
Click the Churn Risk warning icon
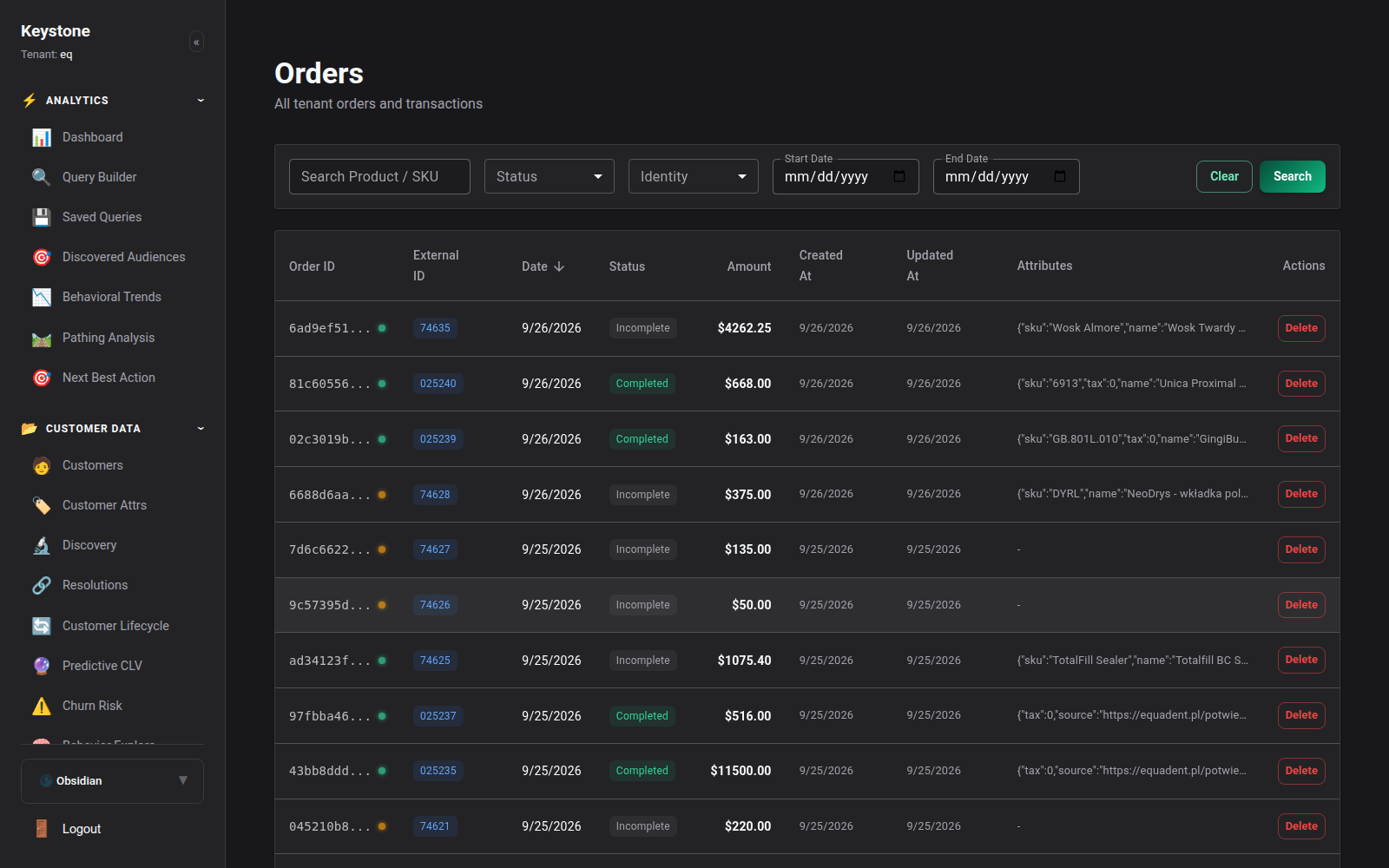(42, 706)
